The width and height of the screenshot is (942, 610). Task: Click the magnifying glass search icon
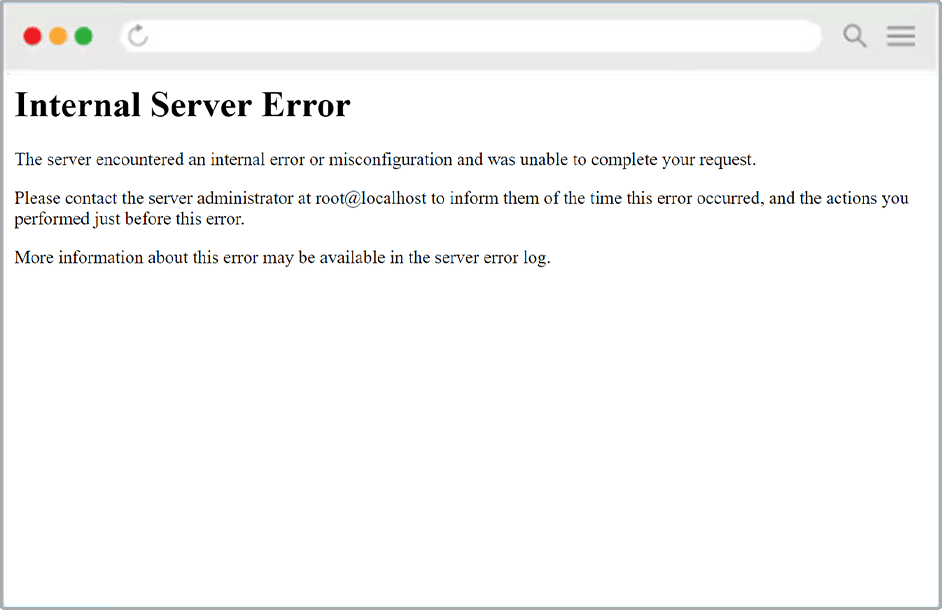[x=854, y=36]
